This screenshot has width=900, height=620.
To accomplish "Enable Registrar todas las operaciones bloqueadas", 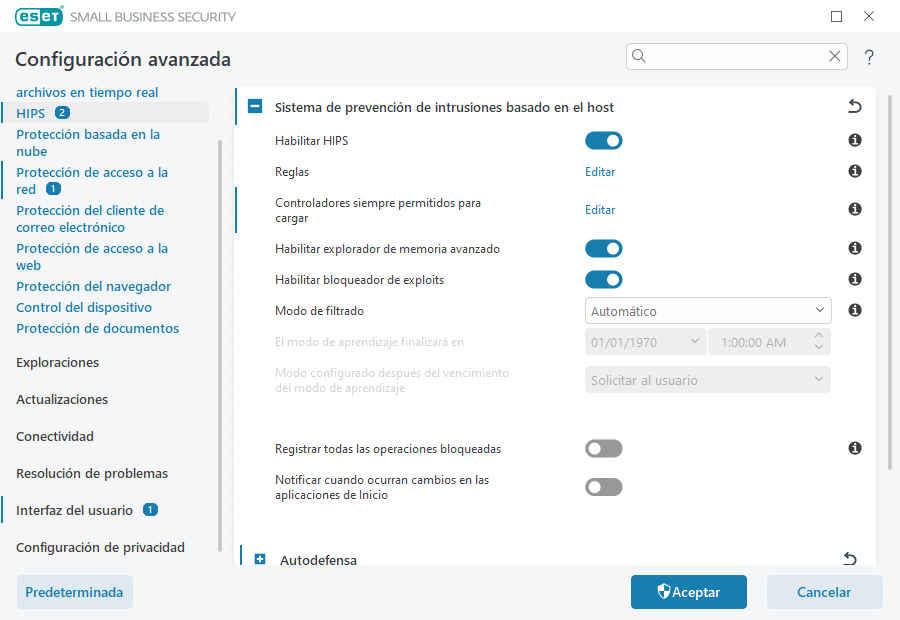I will [603, 449].
